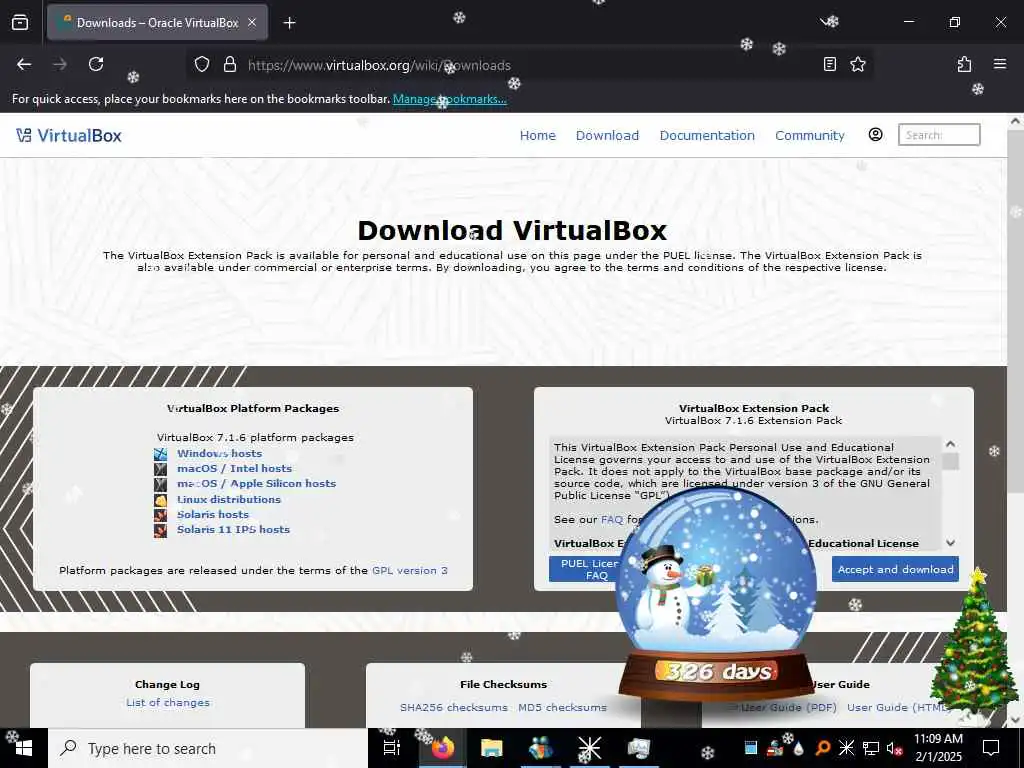Open the FAQ link in license text

pyautogui.click(x=612, y=519)
